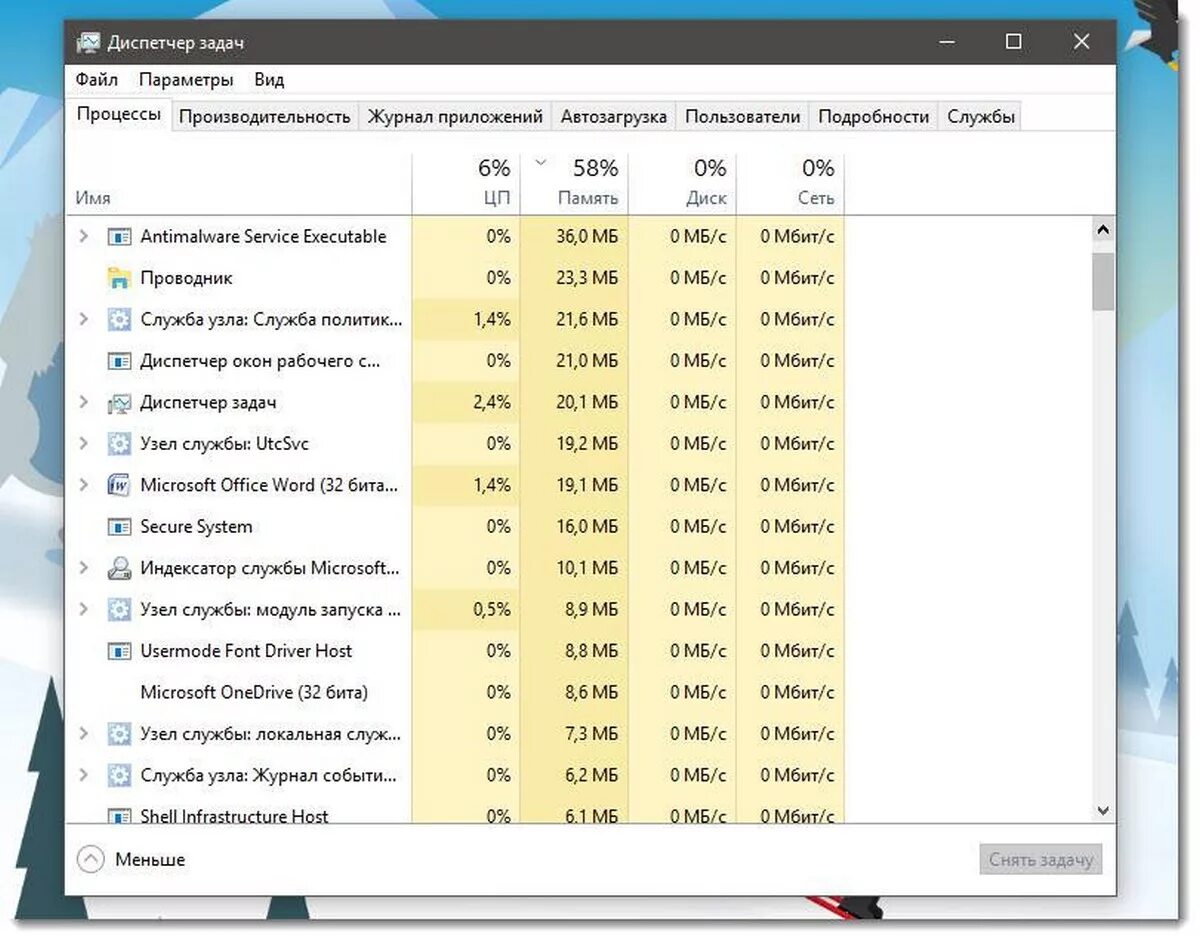Sort by the Диск column header
The image size is (1200, 941).
pyautogui.click(x=683, y=184)
